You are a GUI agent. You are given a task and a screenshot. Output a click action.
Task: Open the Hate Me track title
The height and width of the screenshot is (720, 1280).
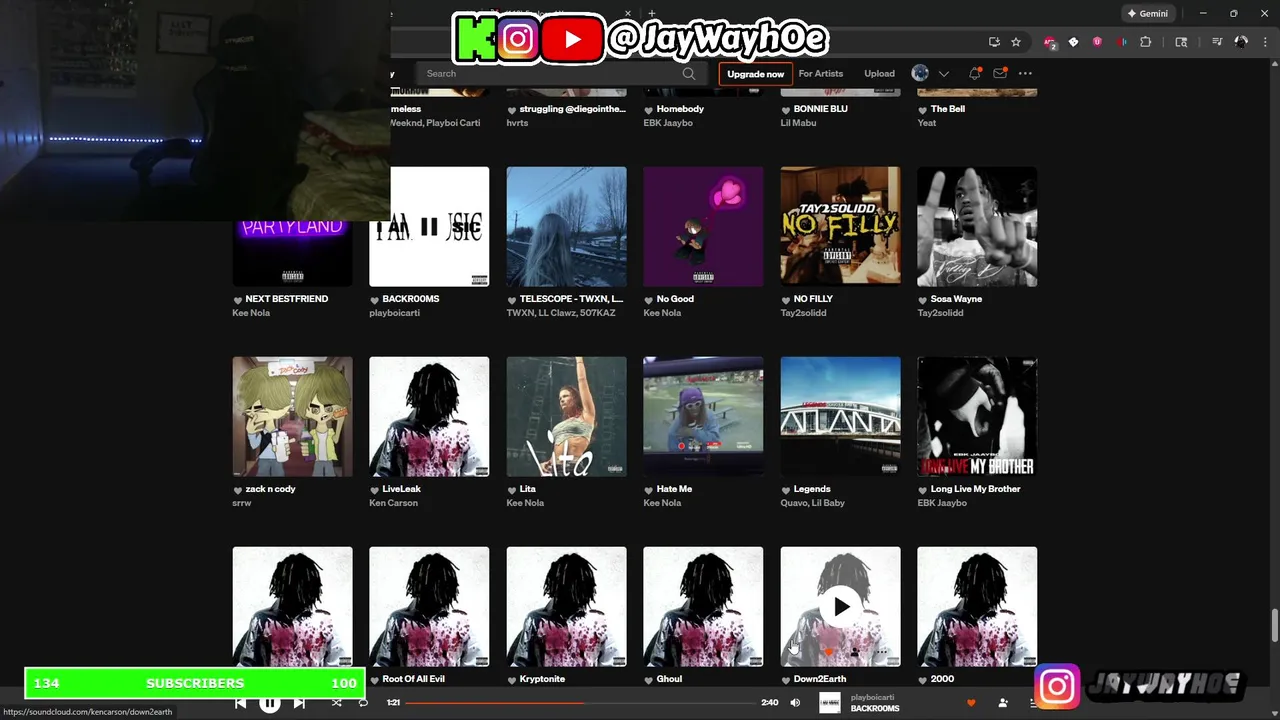point(674,489)
